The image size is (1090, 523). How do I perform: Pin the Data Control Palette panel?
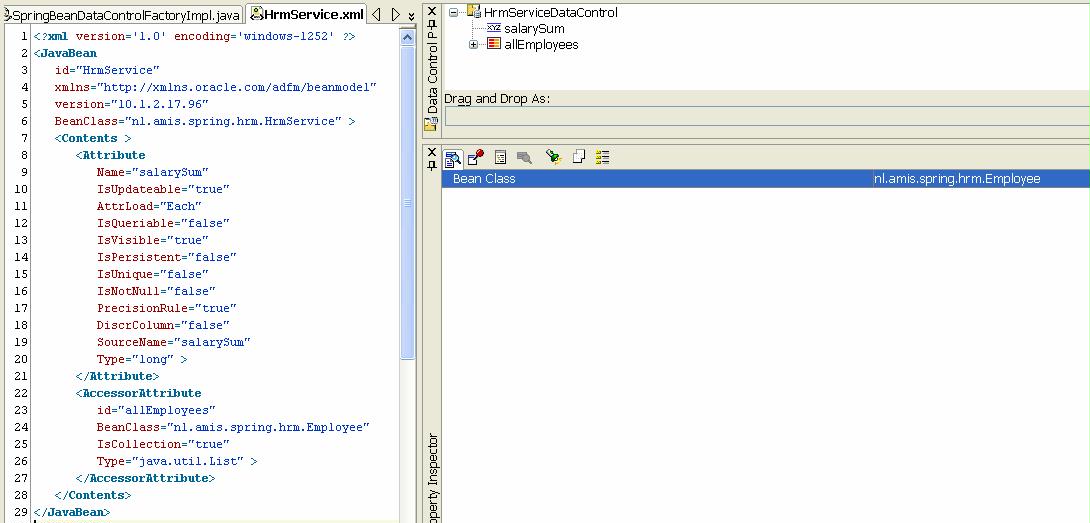coord(432,24)
